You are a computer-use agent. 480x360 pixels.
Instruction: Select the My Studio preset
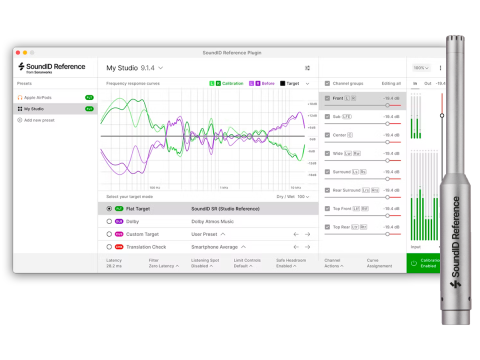(x=55, y=109)
